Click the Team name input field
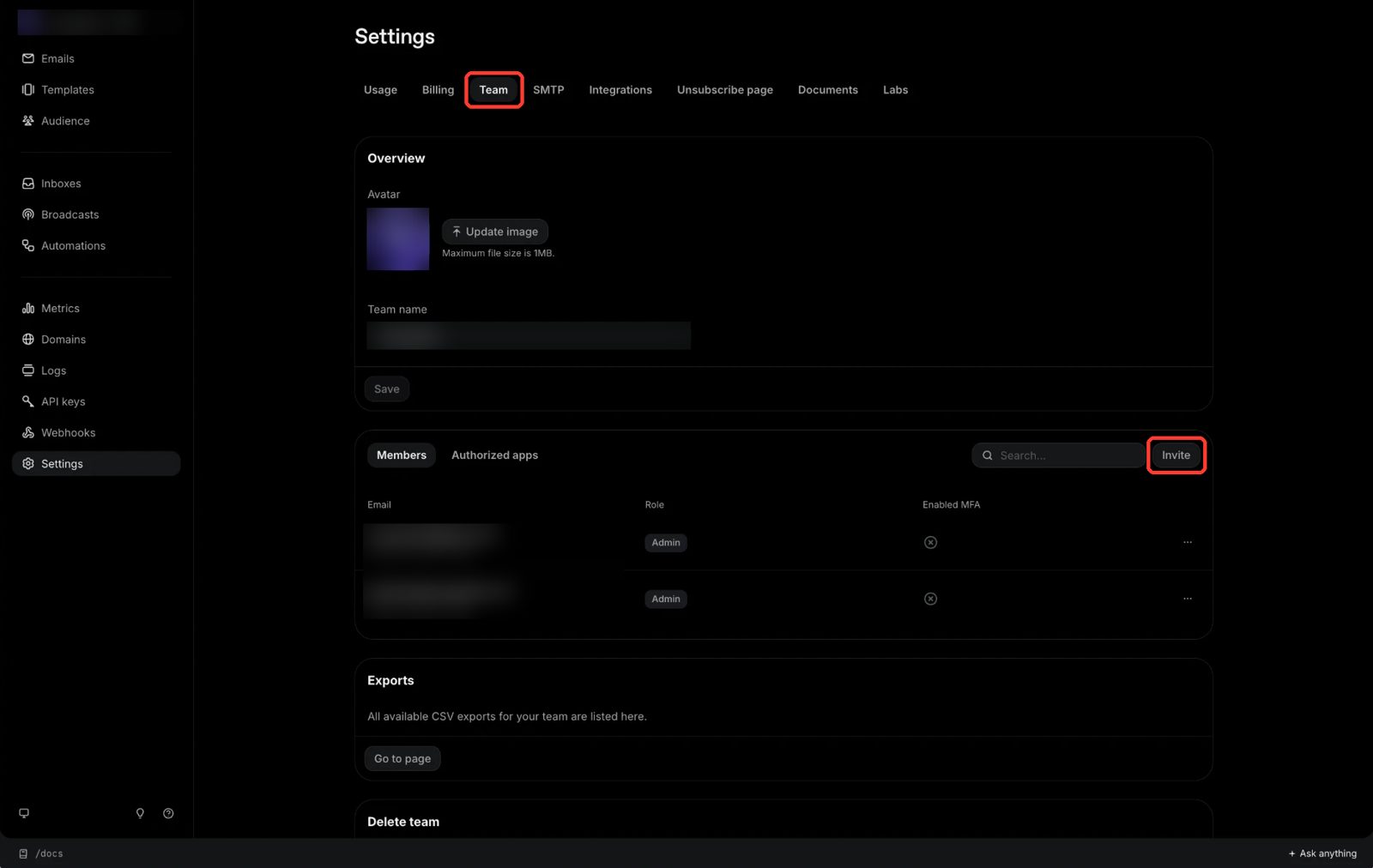The height and width of the screenshot is (868, 1373). [529, 335]
